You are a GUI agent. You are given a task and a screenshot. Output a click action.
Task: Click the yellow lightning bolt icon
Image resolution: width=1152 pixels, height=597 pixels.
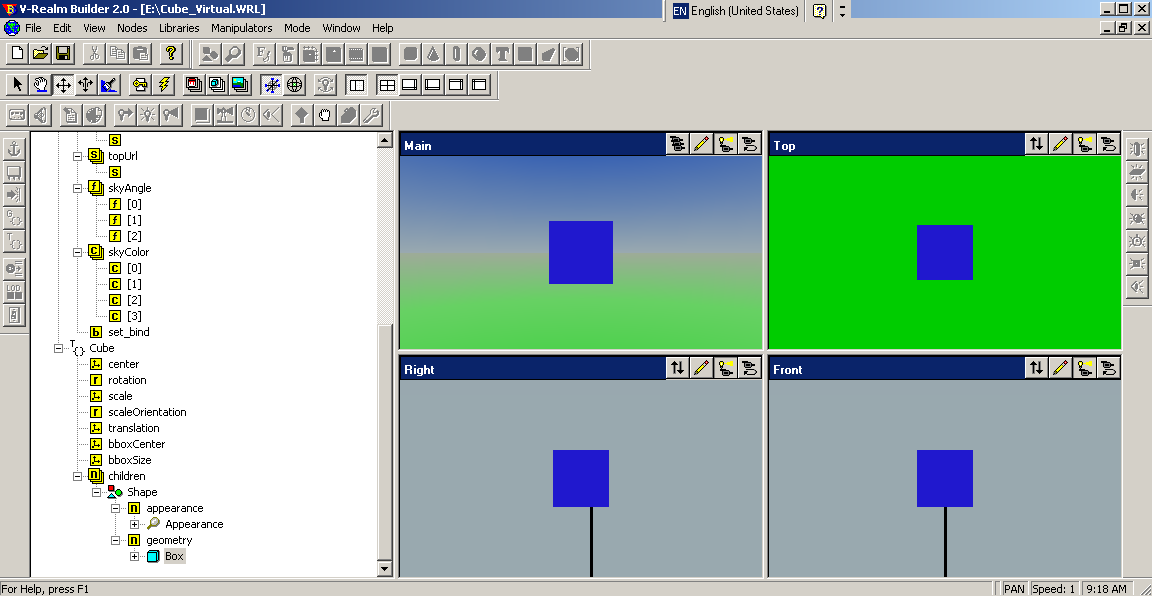pos(164,85)
